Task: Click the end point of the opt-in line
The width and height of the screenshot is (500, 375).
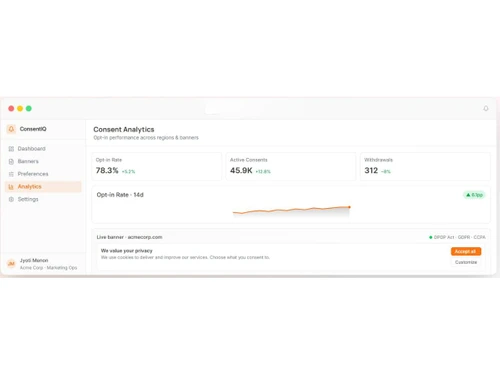Action: (349, 207)
